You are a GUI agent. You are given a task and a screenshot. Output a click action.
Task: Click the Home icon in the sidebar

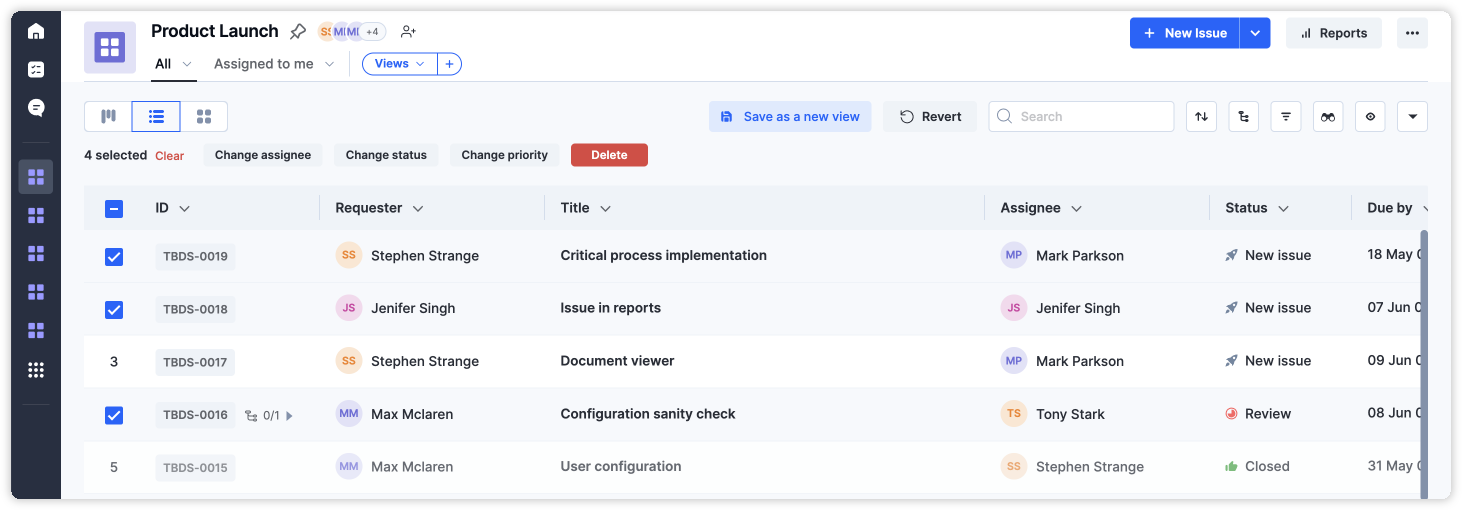36,31
